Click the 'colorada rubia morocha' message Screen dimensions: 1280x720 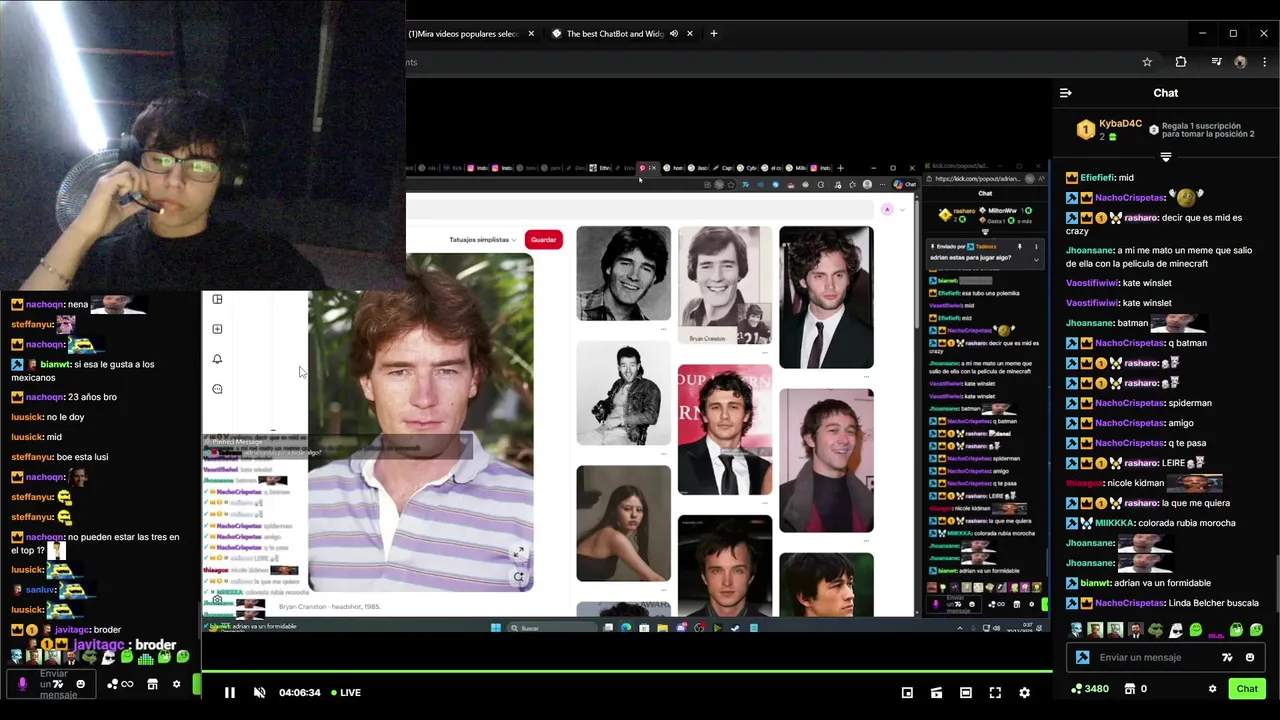(1189, 523)
